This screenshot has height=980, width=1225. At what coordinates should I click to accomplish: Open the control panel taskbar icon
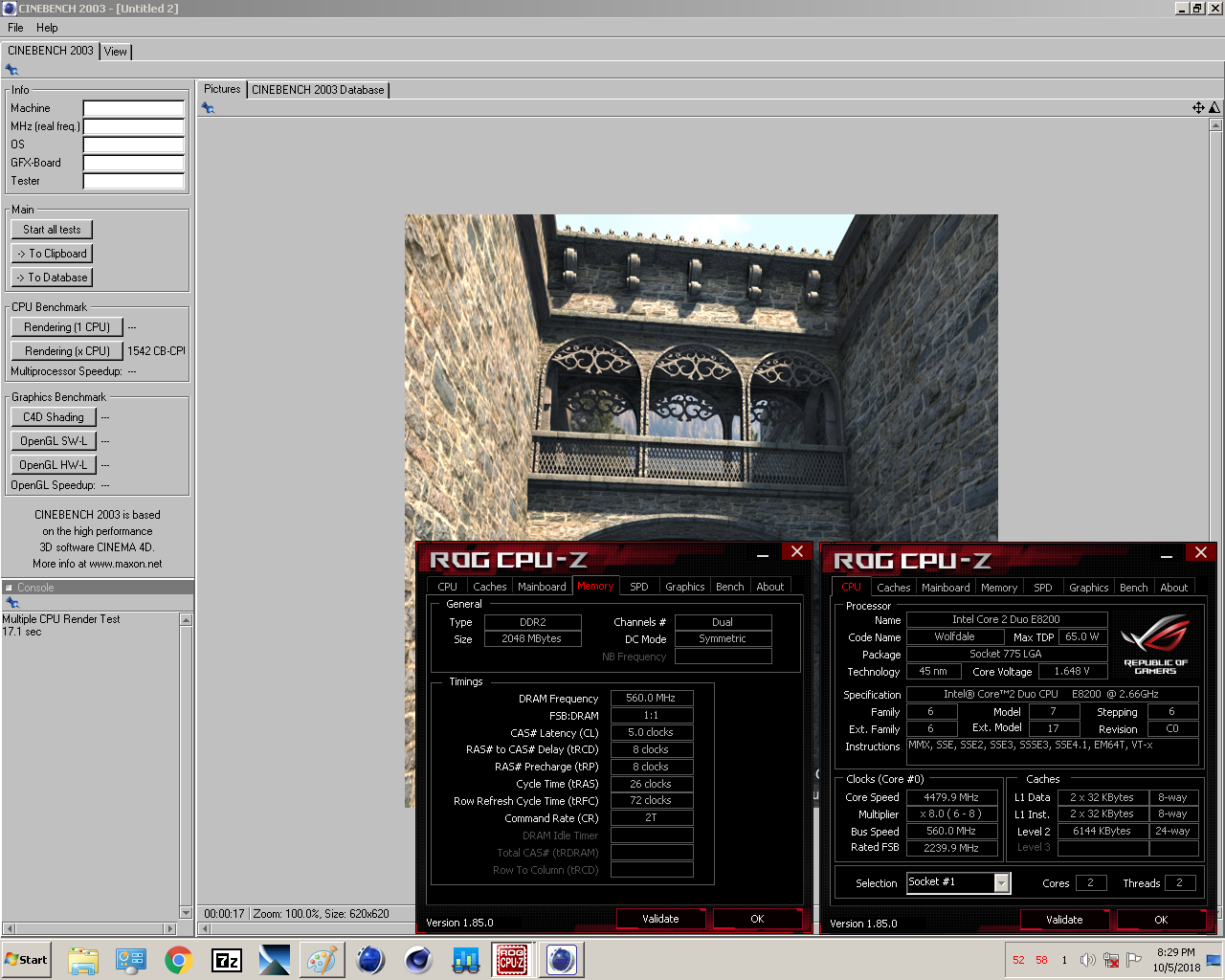tap(131, 960)
